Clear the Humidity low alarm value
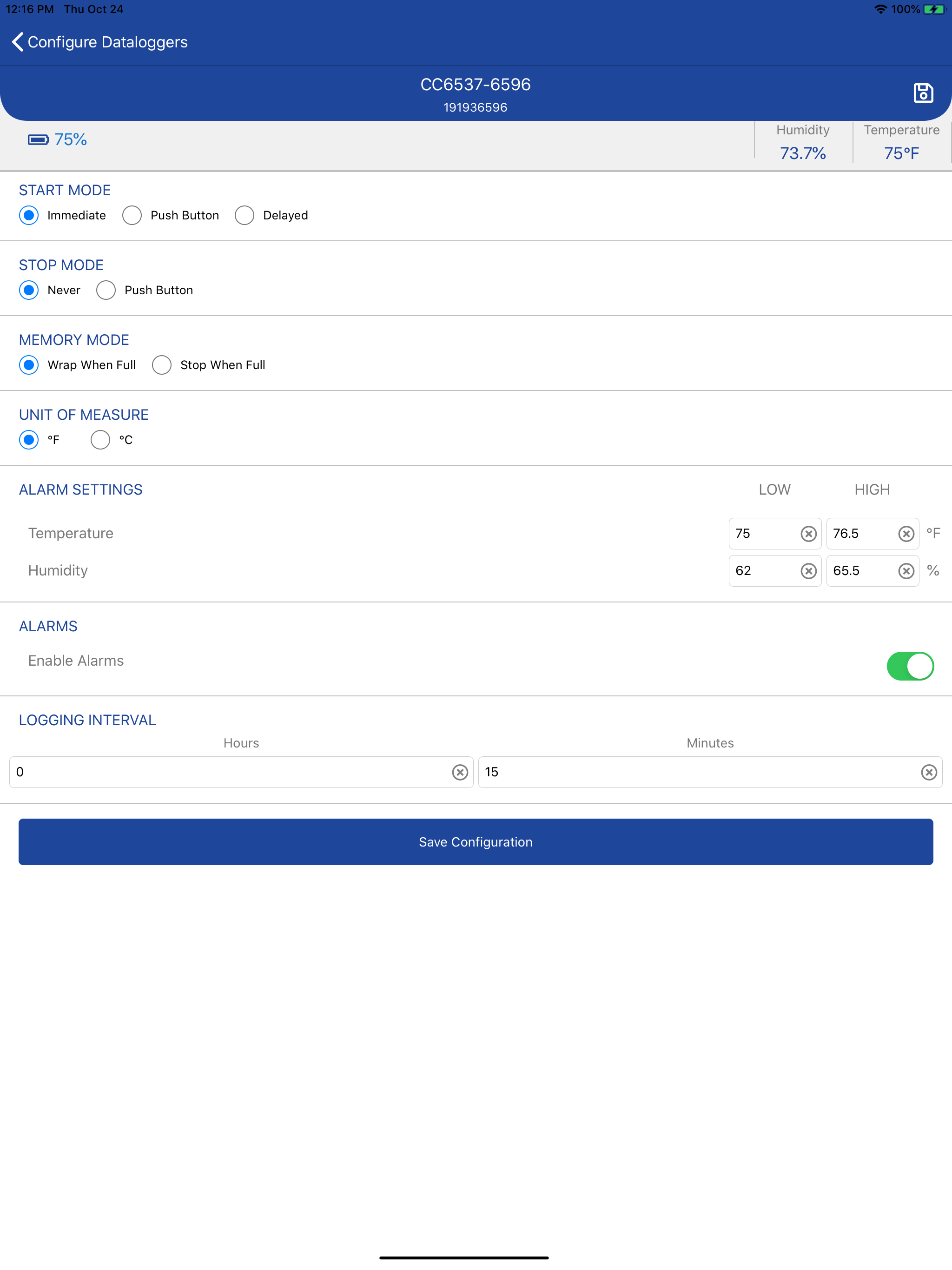The width and height of the screenshot is (952, 1270). coord(808,571)
